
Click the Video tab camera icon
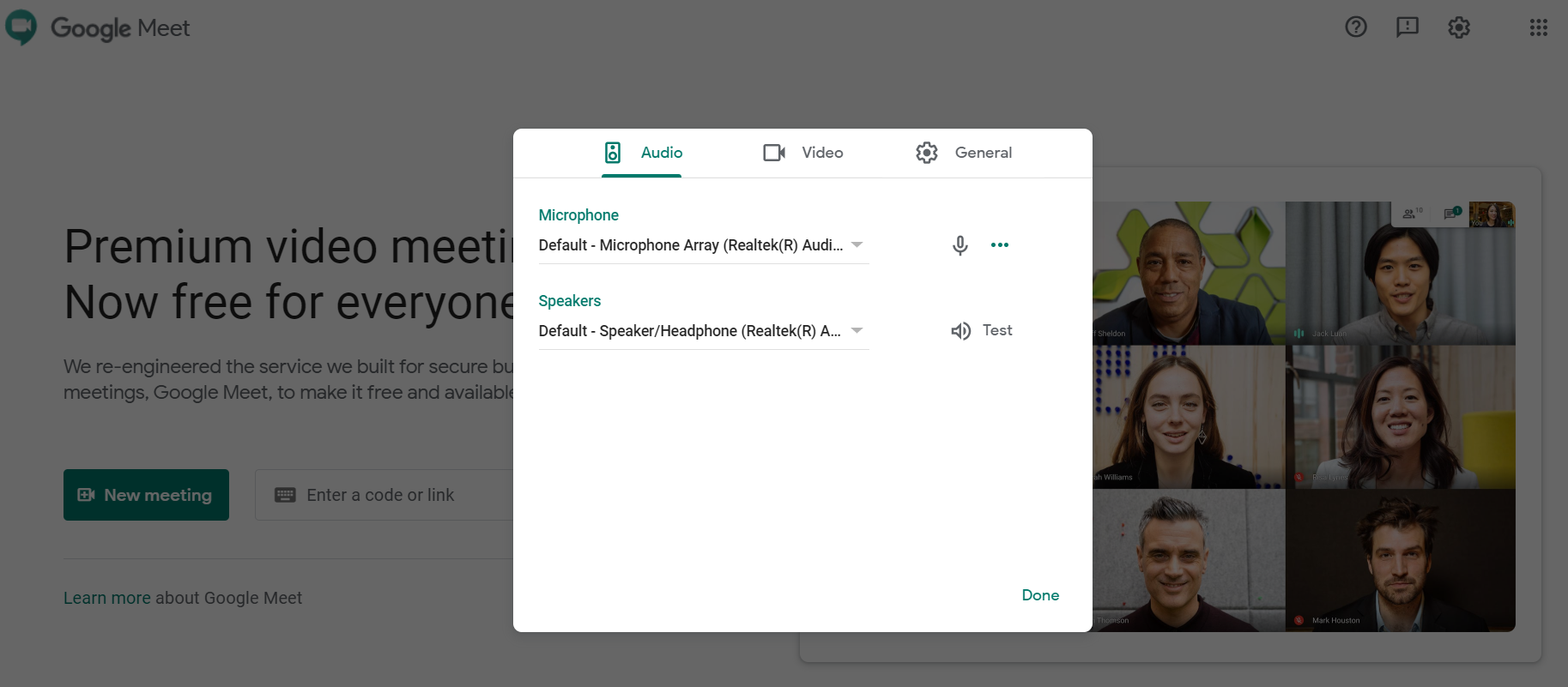click(774, 153)
